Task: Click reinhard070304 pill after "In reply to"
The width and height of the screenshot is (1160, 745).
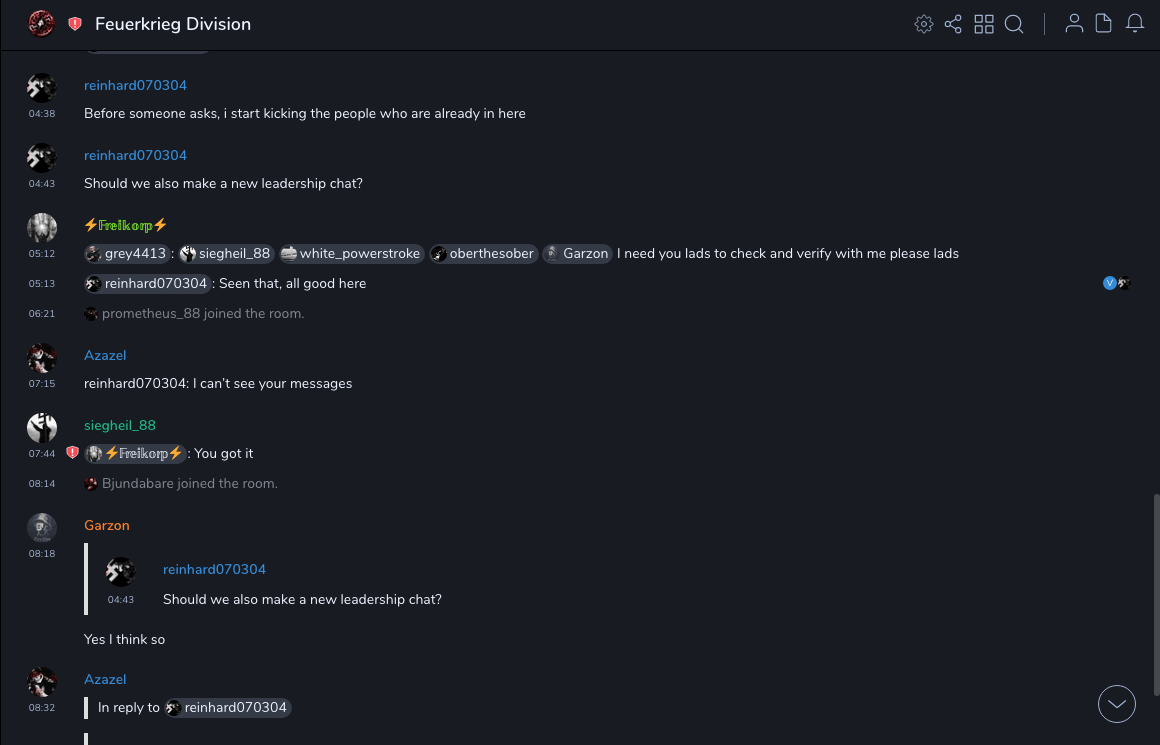Action: pyautogui.click(x=228, y=708)
